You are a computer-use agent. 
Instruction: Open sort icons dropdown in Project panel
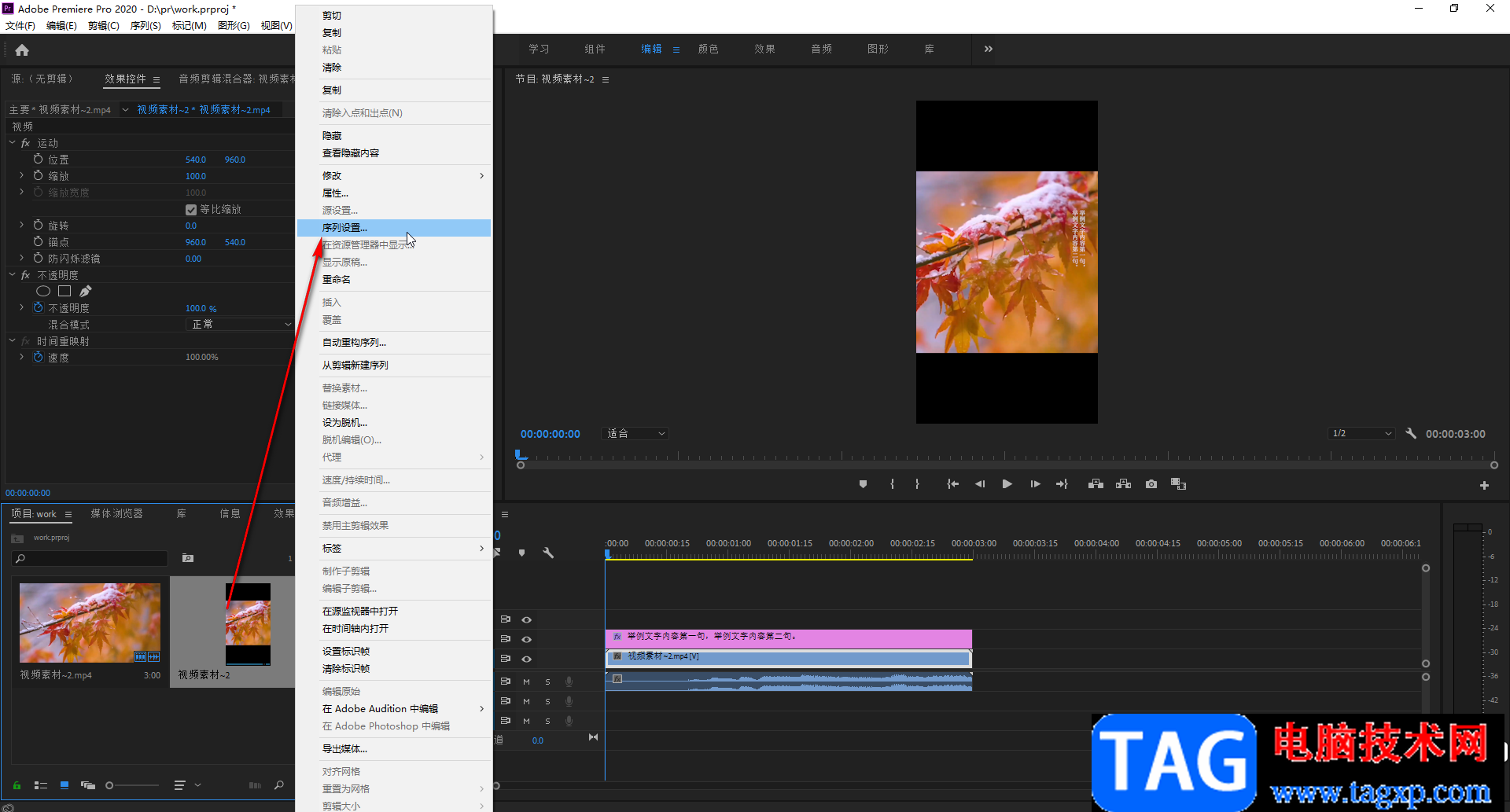pos(187,785)
